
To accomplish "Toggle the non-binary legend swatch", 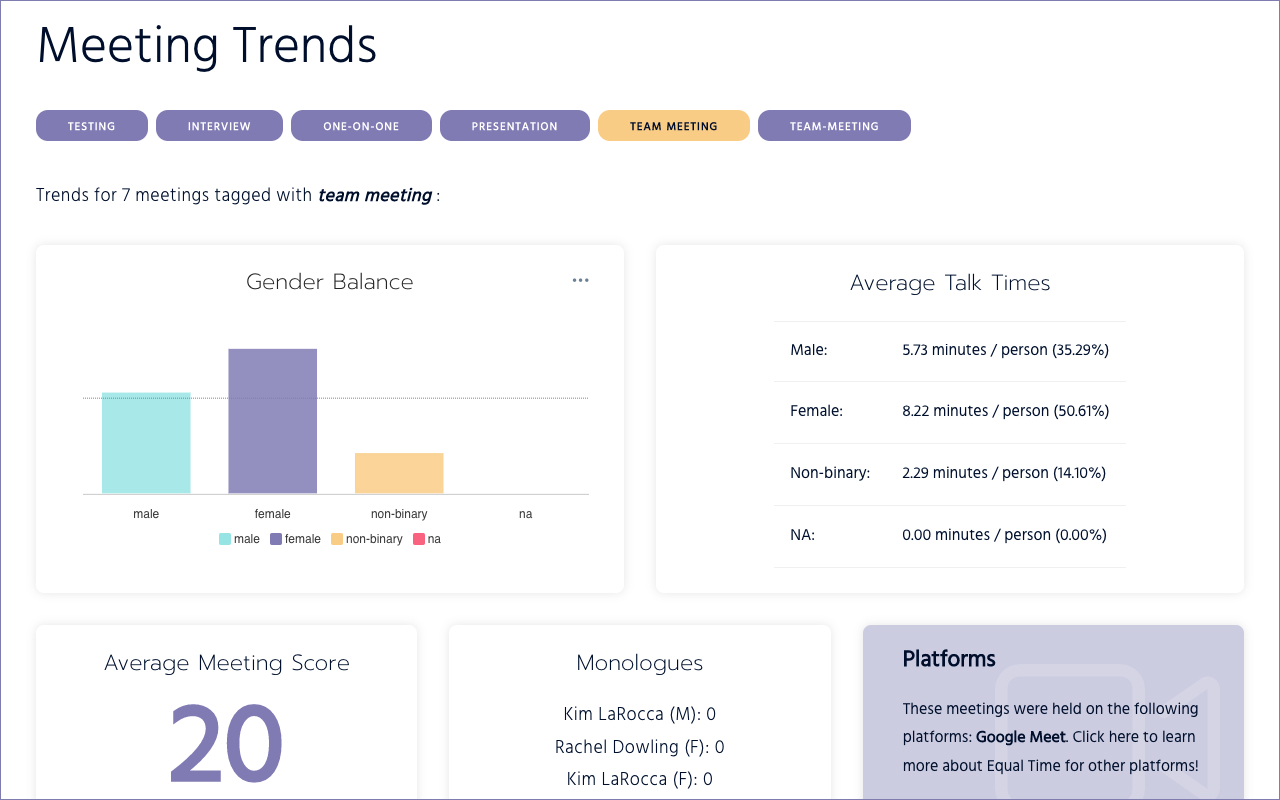I will tap(337, 539).
